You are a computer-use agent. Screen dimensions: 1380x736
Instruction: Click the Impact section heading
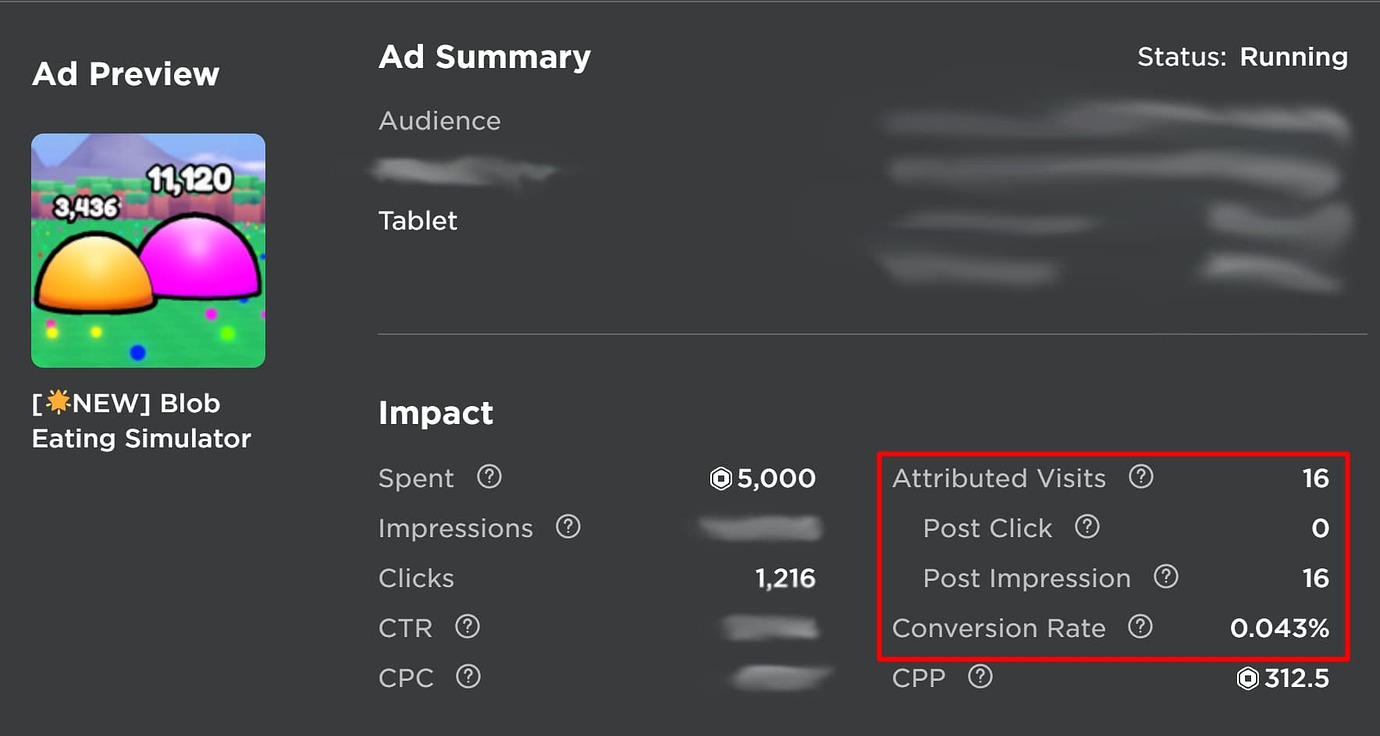click(436, 413)
